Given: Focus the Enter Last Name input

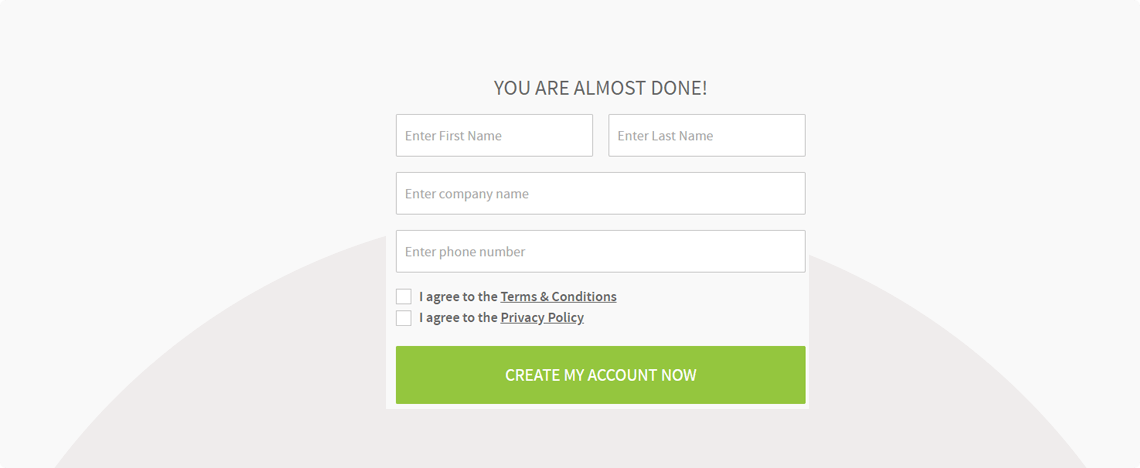Looking at the screenshot, I should [707, 135].
